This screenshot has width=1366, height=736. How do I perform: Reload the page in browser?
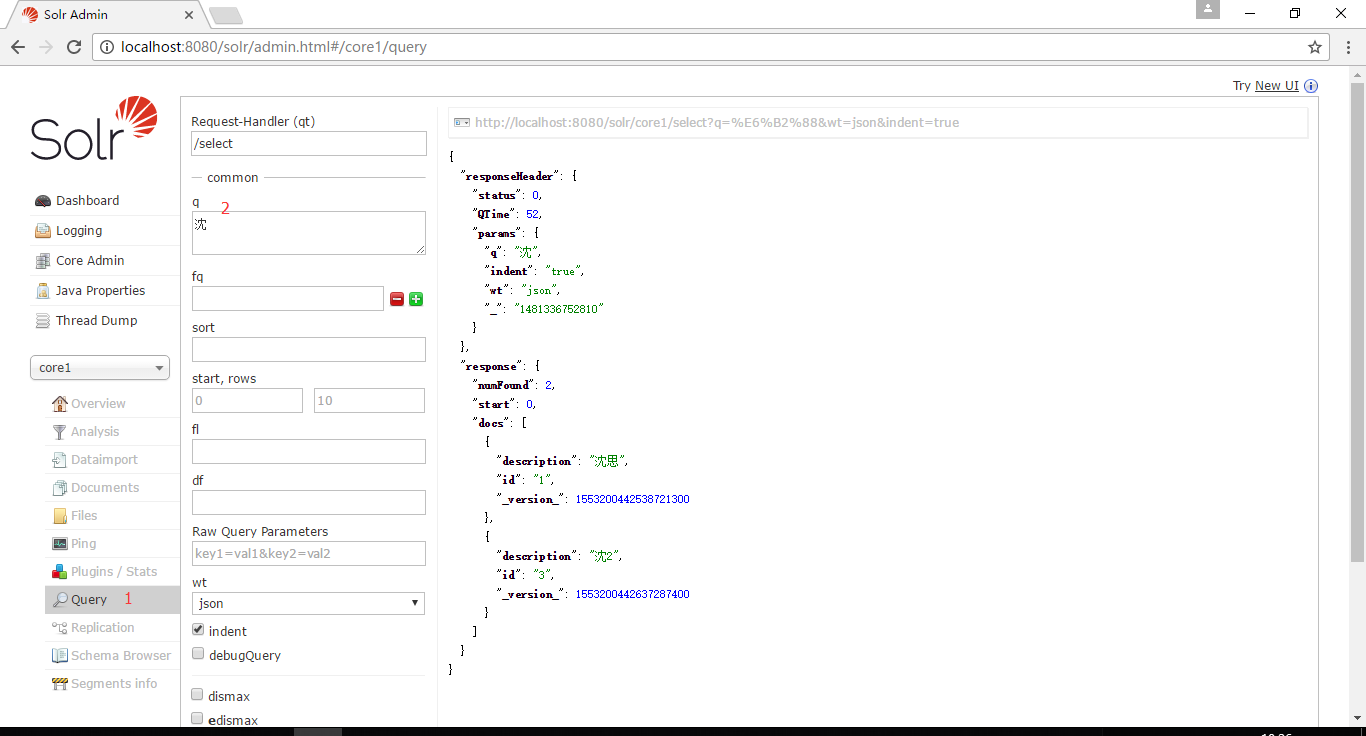pyautogui.click(x=74, y=47)
